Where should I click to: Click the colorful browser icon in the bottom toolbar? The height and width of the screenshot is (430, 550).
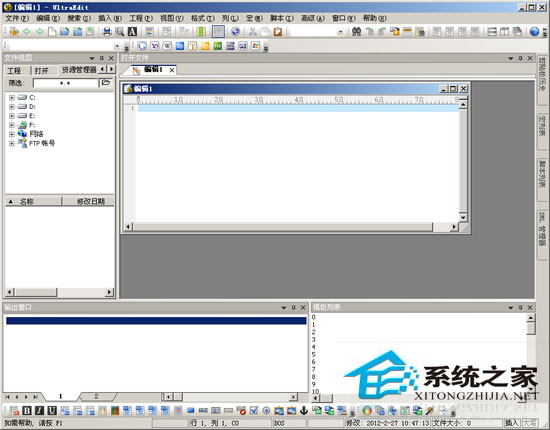(x=367, y=410)
